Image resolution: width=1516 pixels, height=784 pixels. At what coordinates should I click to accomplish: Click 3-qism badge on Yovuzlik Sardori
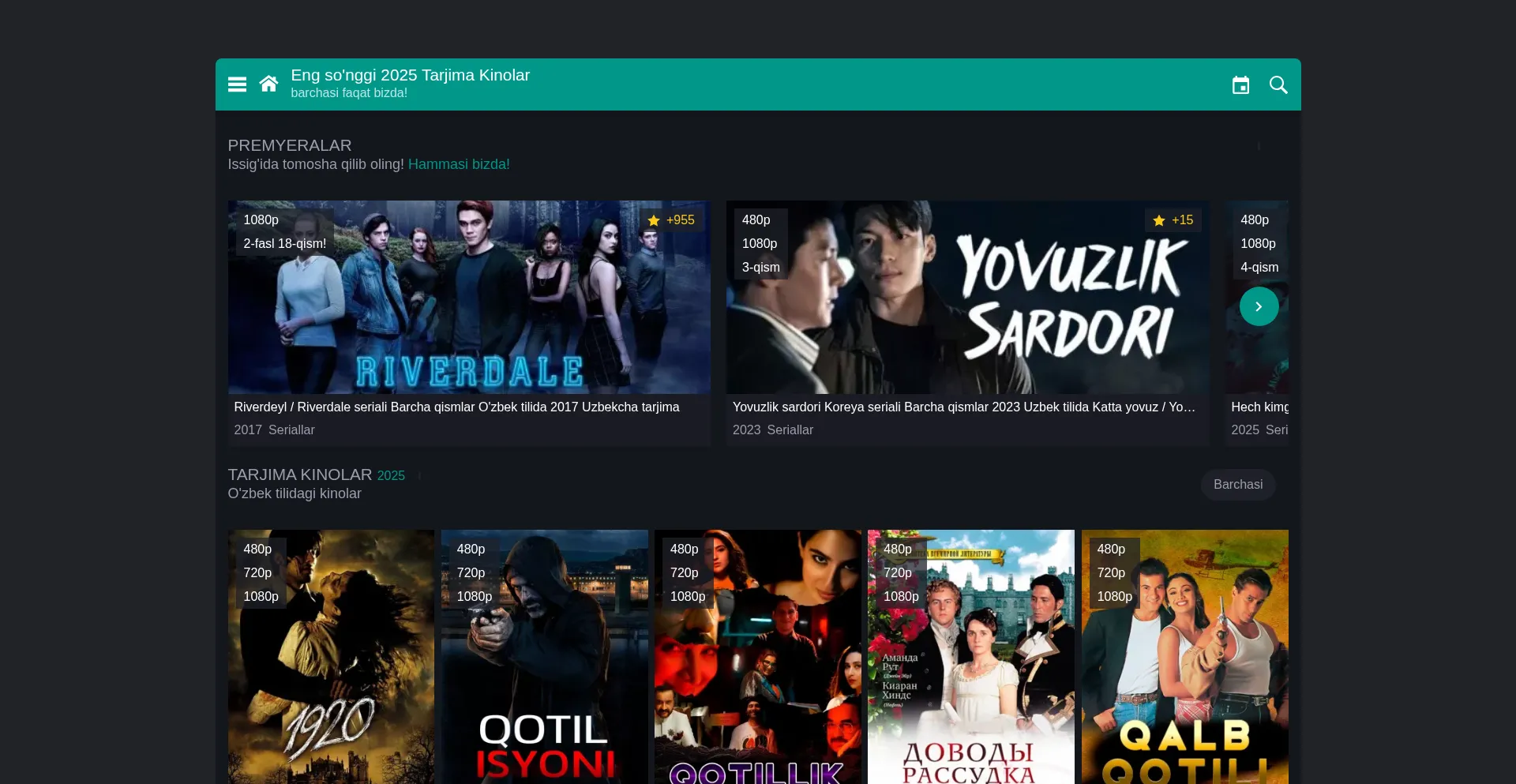pos(760,268)
